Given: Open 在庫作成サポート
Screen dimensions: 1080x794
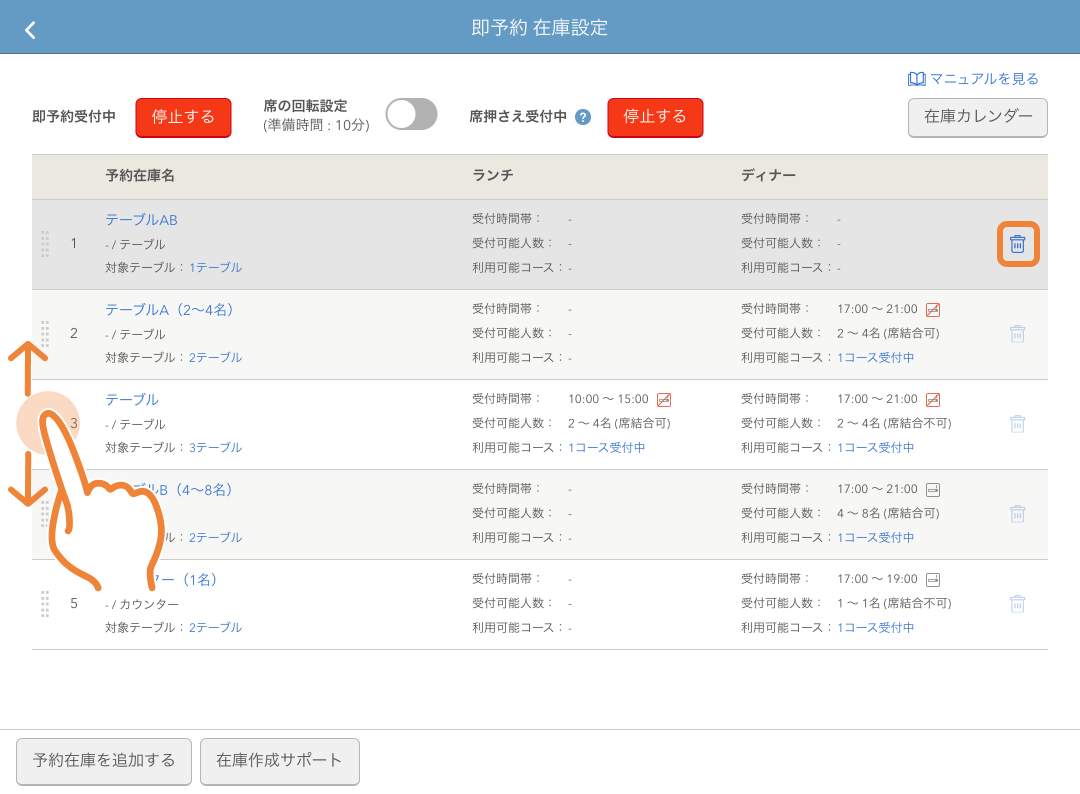Looking at the screenshot, I should click(x=279, y=761).
